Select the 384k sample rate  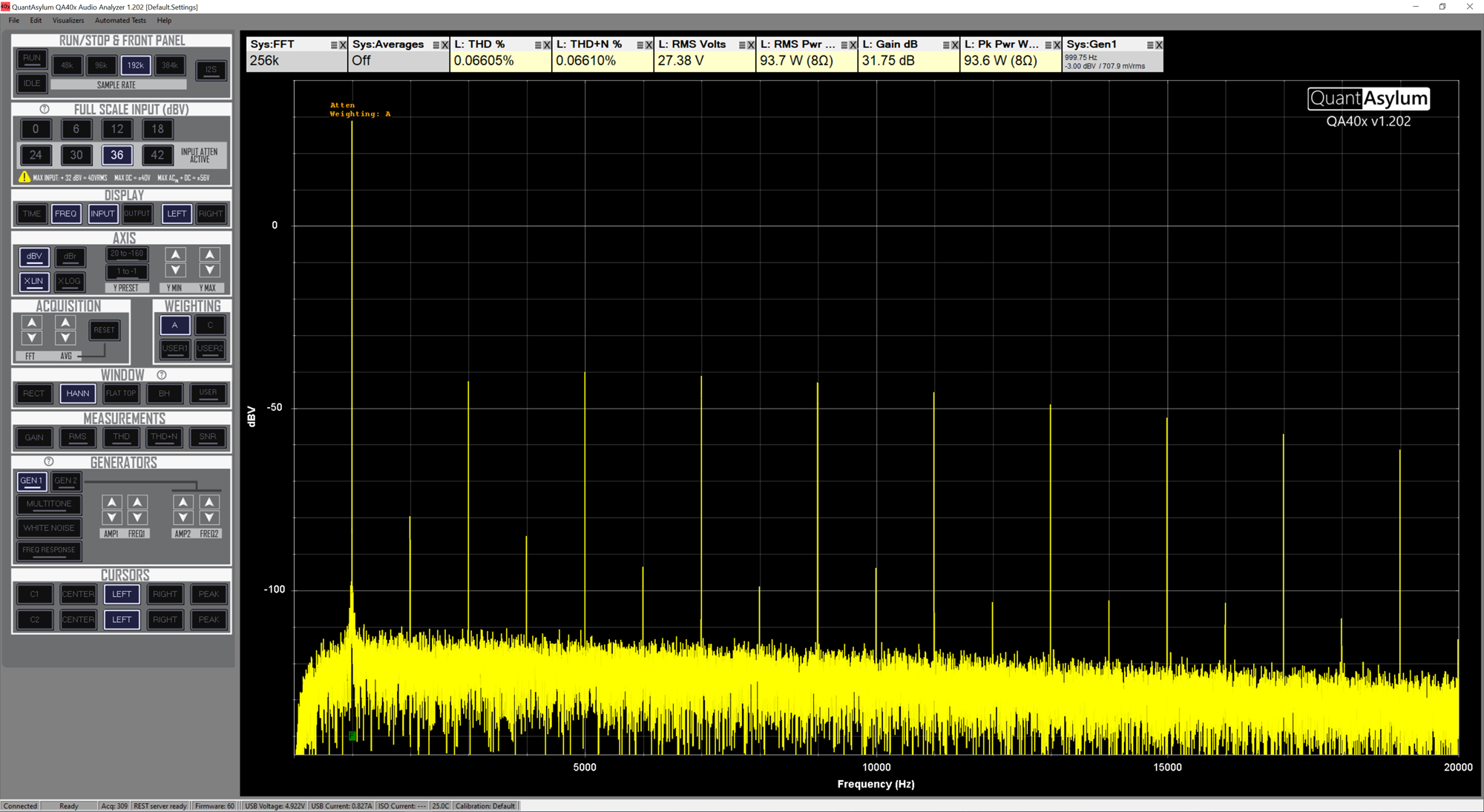tap(170, 65)
